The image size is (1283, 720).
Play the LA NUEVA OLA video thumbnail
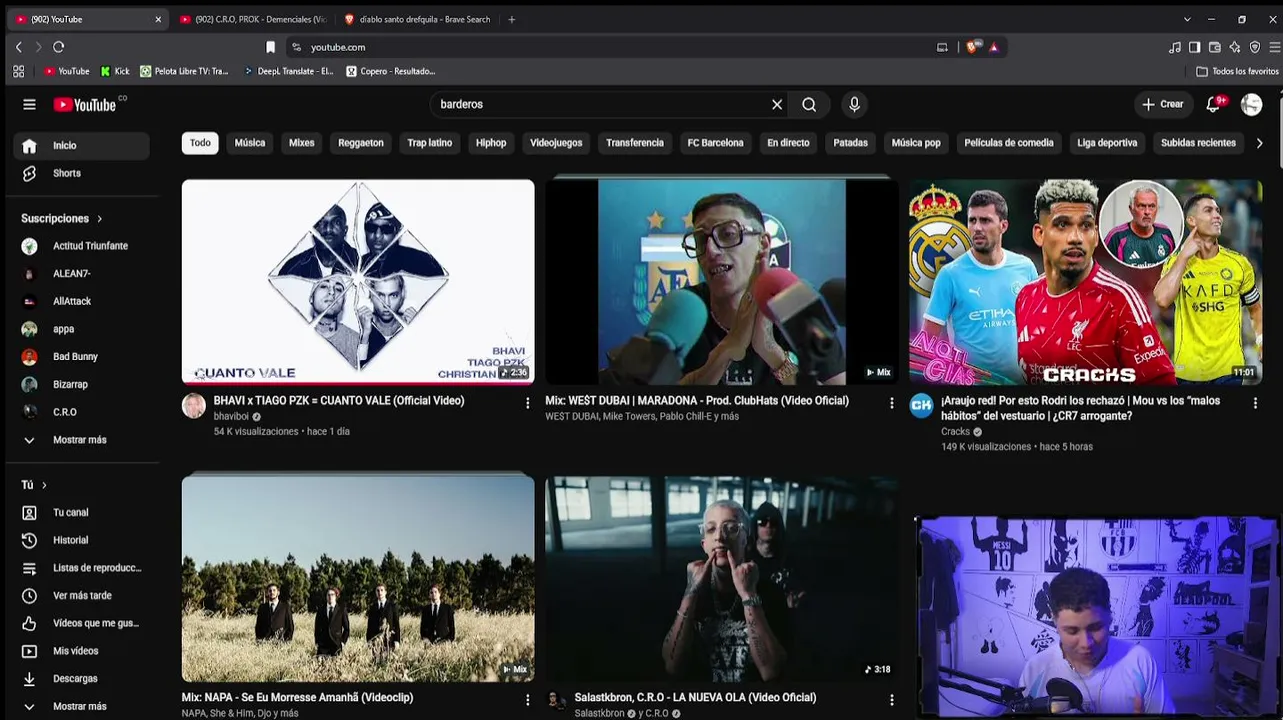(722, 579)
